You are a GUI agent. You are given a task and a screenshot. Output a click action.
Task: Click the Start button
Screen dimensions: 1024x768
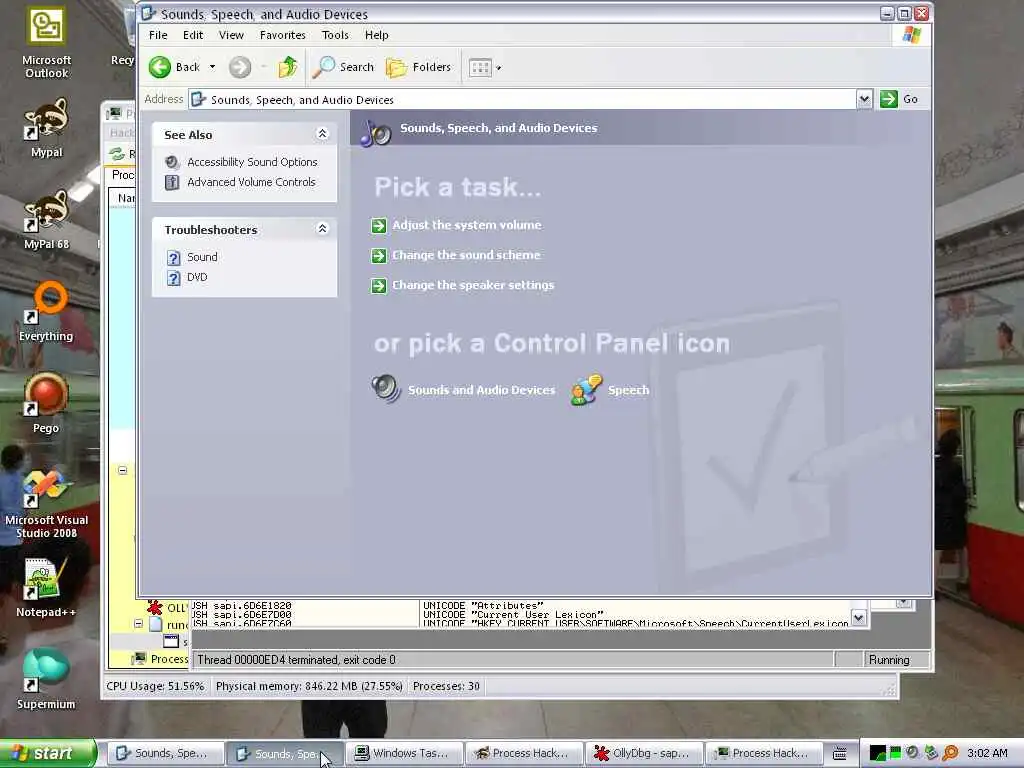(48, 753)
